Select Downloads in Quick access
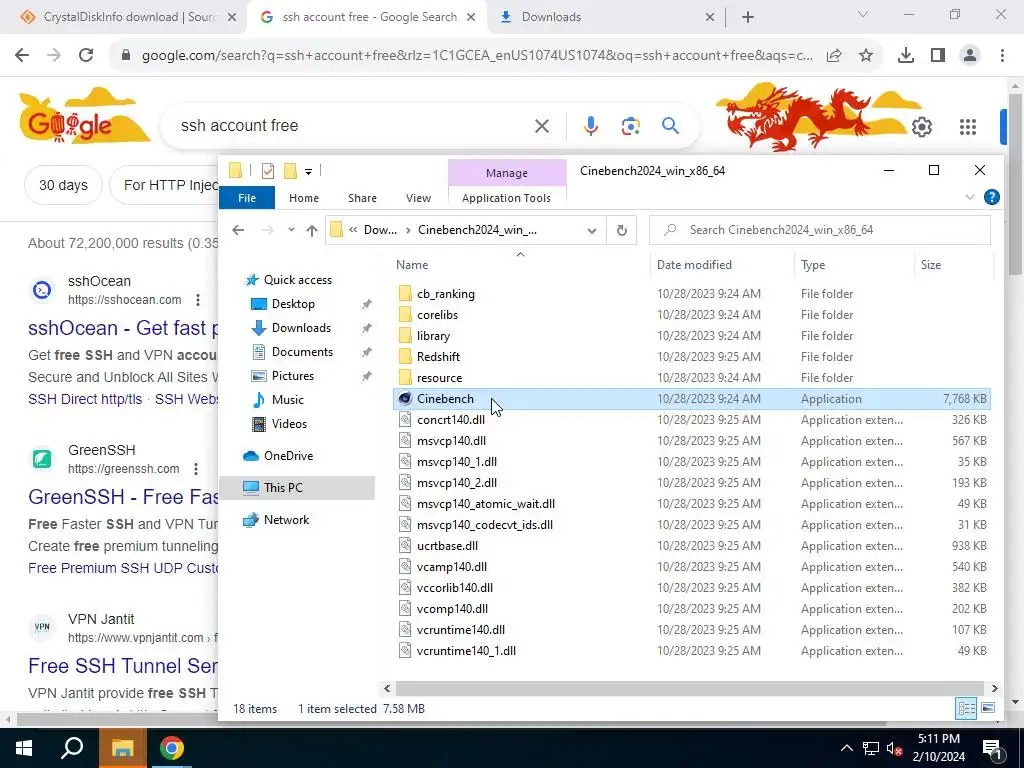The image size is (1024, 768). (301, 328)
